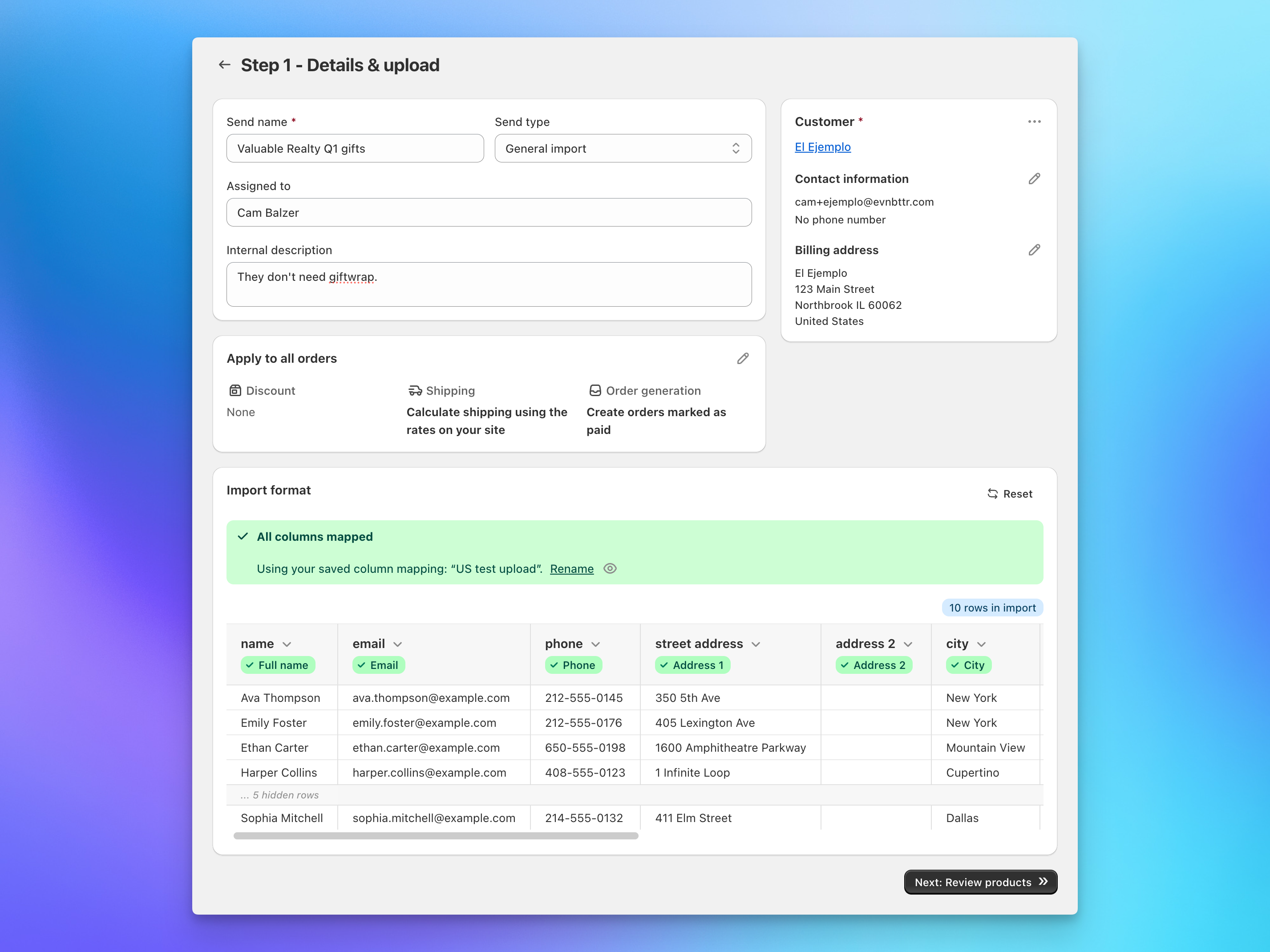Image resolution: width=1270 pixels, height=952 pixels.
Task: Click inside the Send name field
Action: (x=355, y=148)
